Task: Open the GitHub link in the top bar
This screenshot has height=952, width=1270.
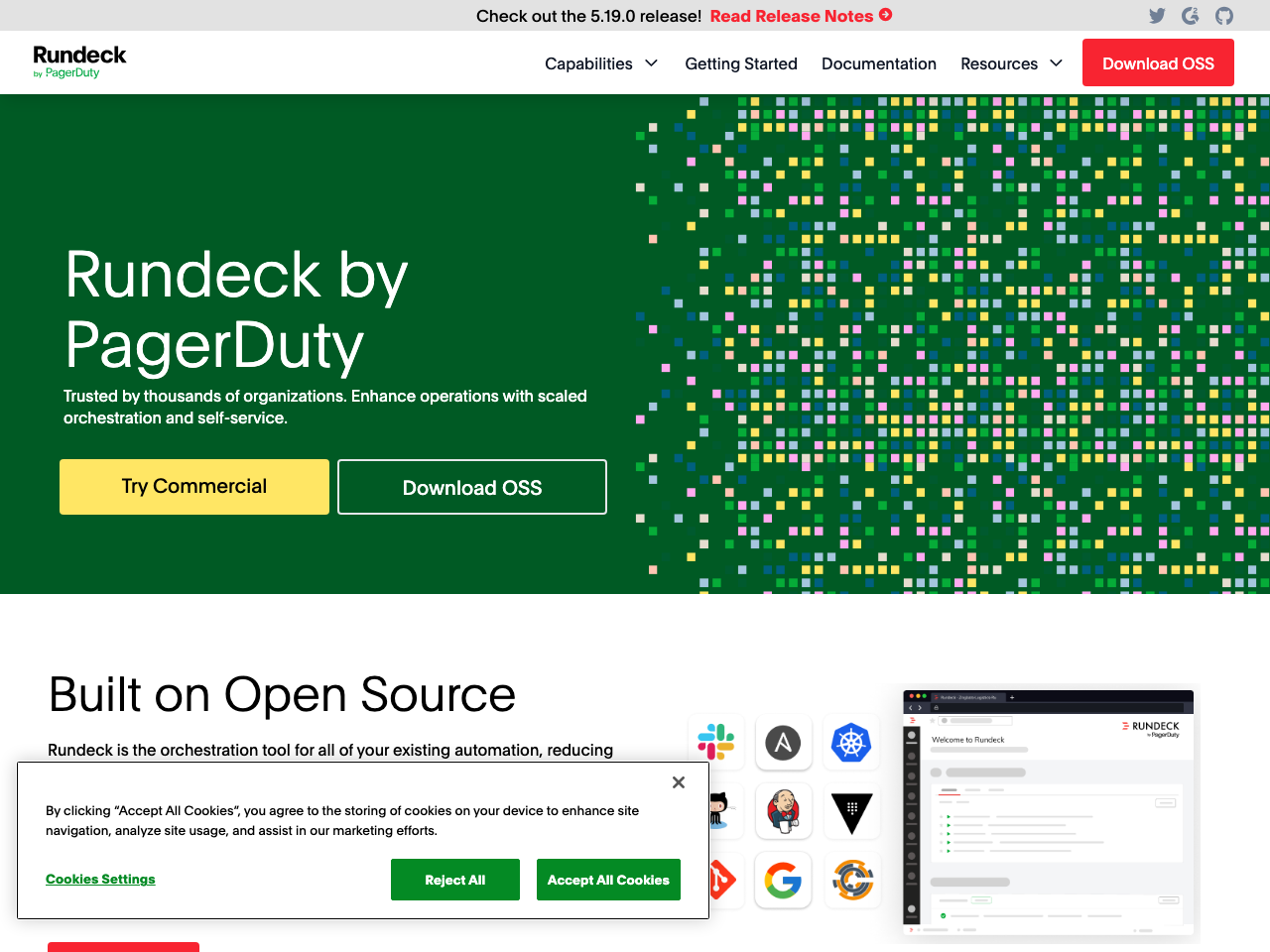Action: click(1223, 15)
